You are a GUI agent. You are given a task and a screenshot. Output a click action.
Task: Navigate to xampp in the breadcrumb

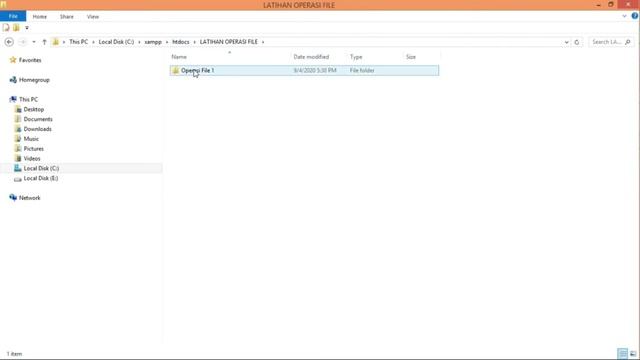pos(153,42)
